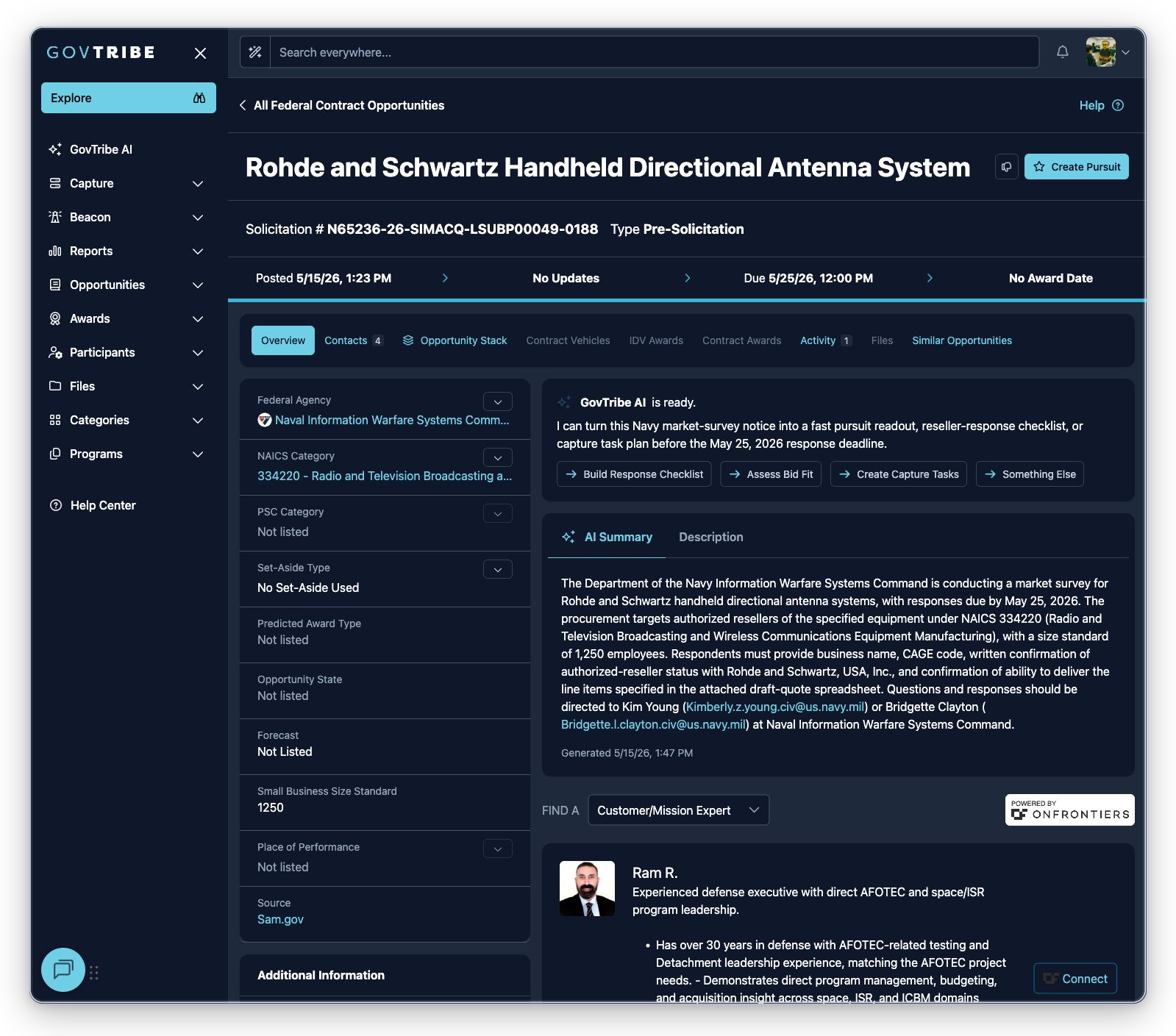Click the GovTribe logo
Viewport: 1176px width, 1036px height.
click(101, 52)
